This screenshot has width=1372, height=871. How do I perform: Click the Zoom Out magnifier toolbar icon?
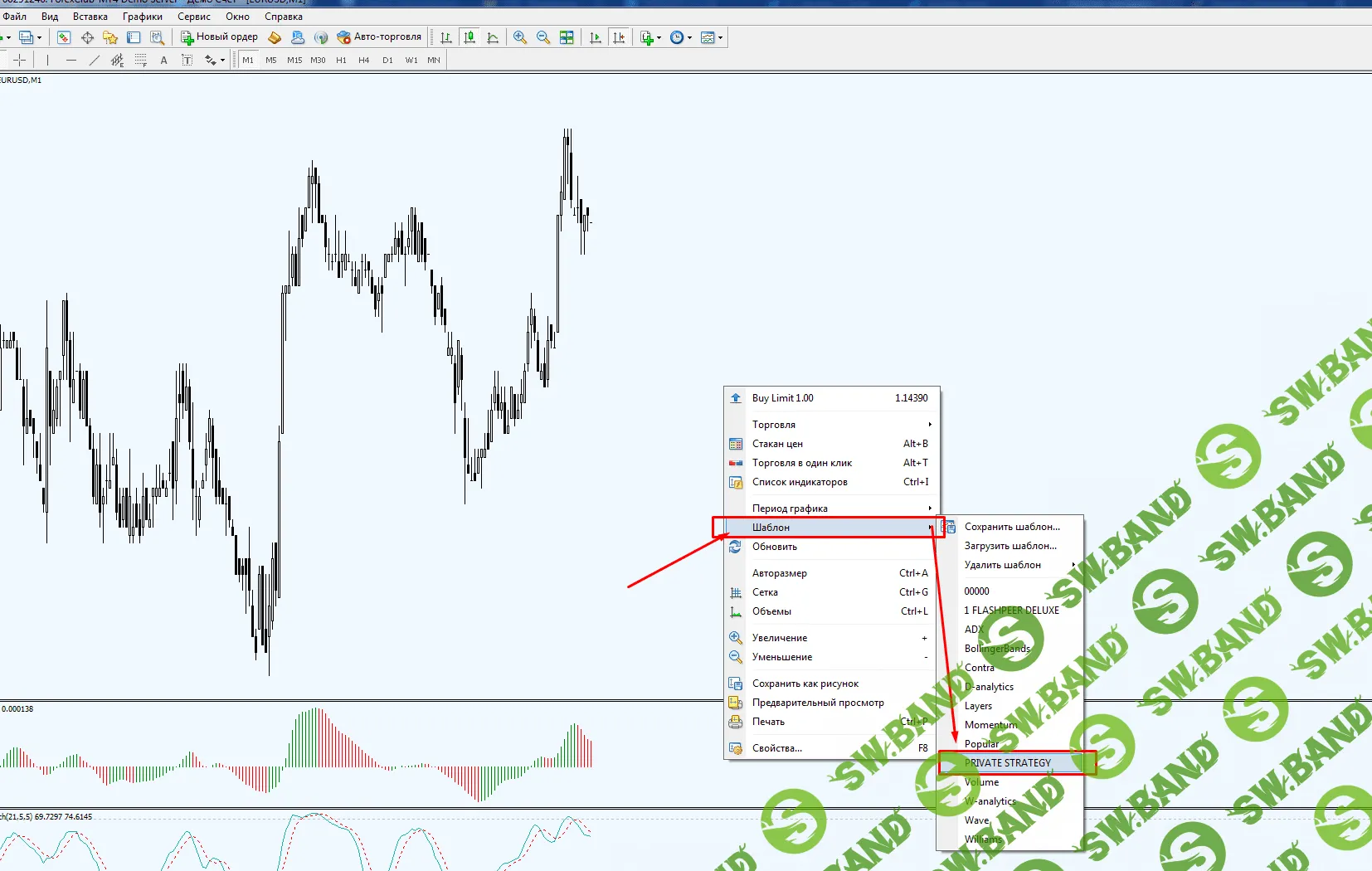click(543, 37)
